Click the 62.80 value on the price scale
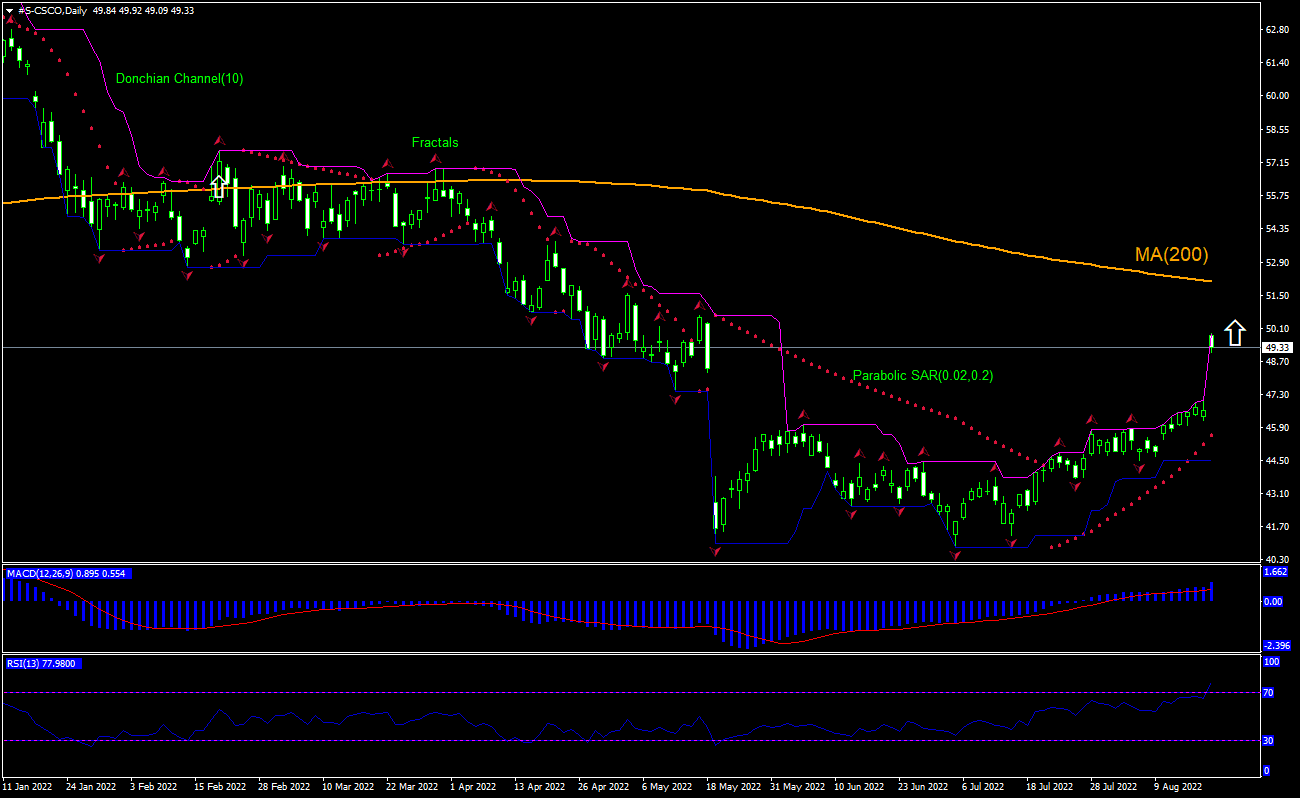1300x798 pixels. pyautogui.click(x=1277, y=30)
